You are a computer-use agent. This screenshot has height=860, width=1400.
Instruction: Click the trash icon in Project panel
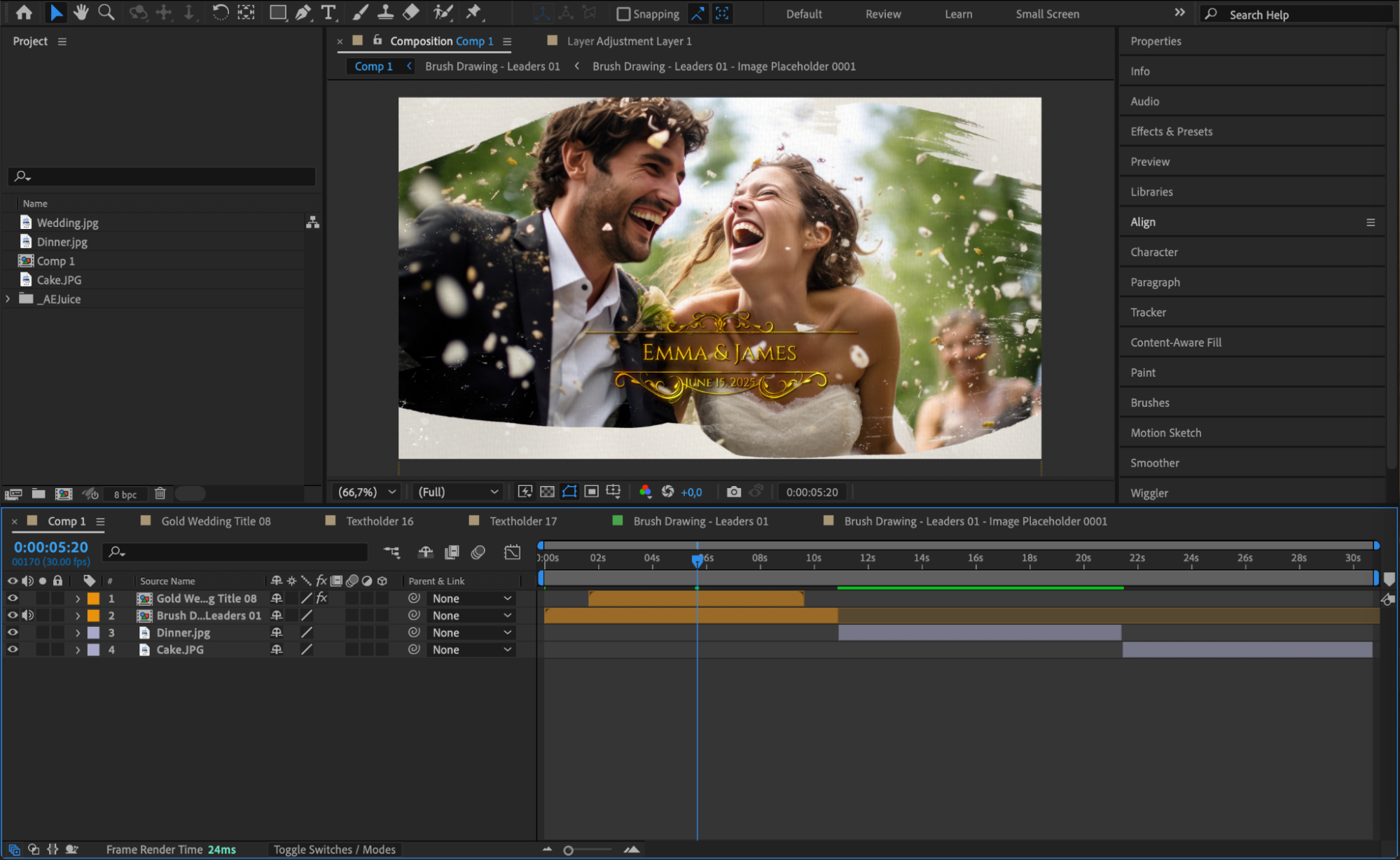(x=160, y=494)
